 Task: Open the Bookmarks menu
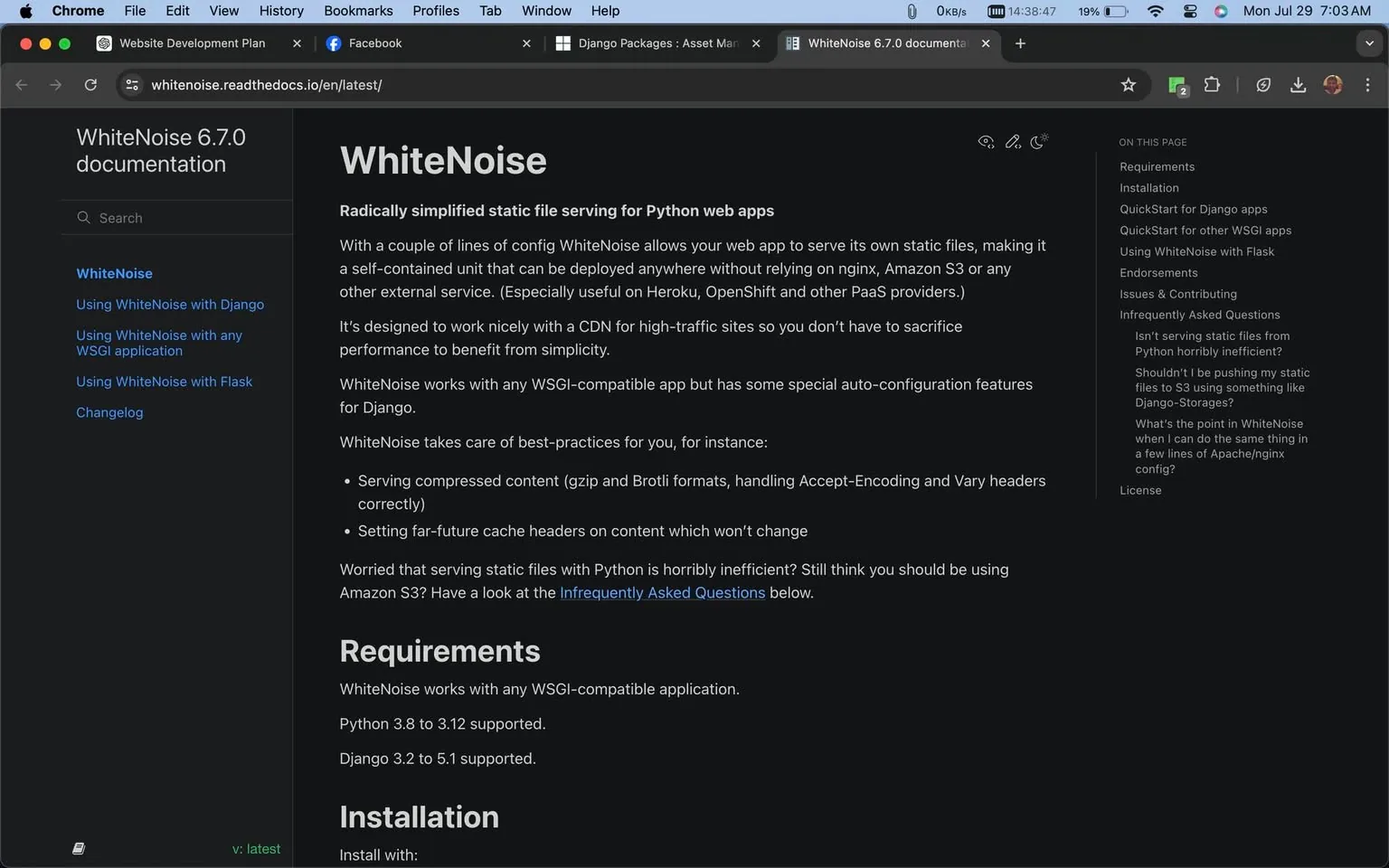click(358, 11)
